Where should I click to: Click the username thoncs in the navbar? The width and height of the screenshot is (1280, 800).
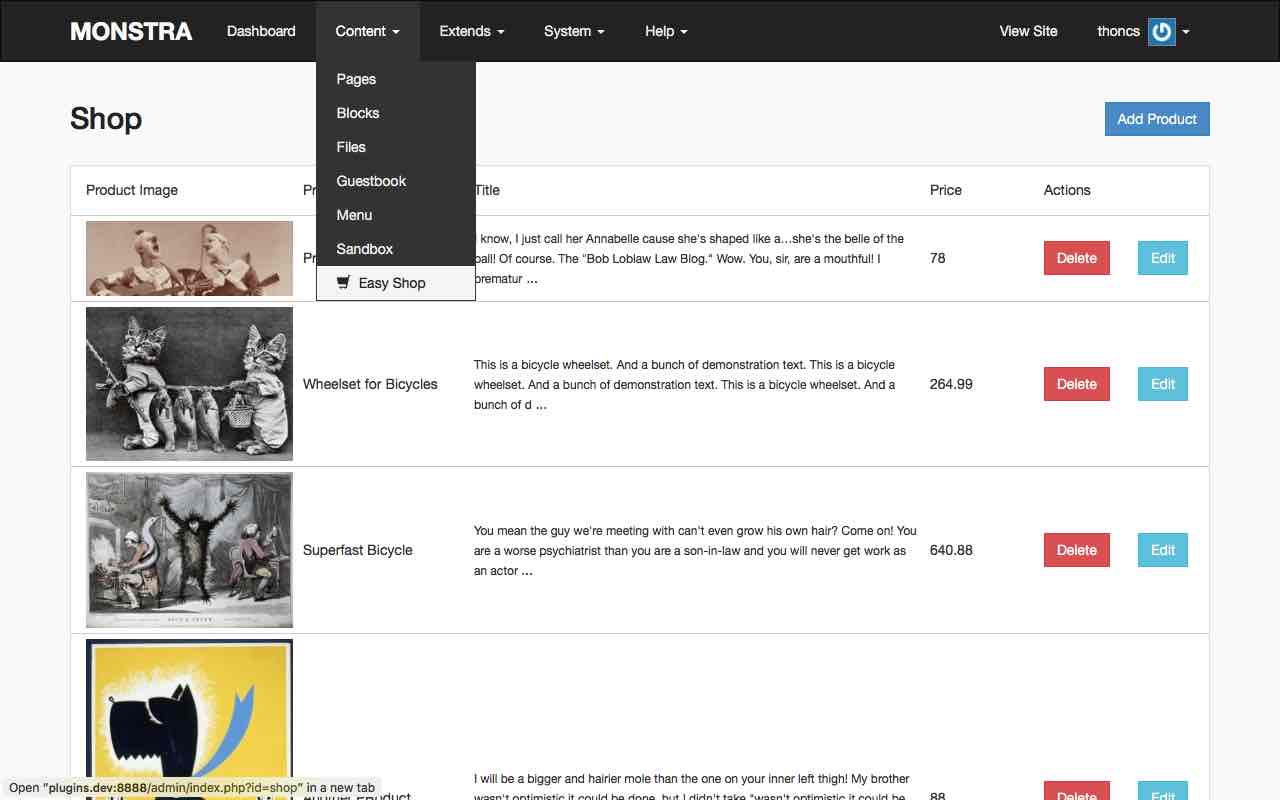(1117, 31)
